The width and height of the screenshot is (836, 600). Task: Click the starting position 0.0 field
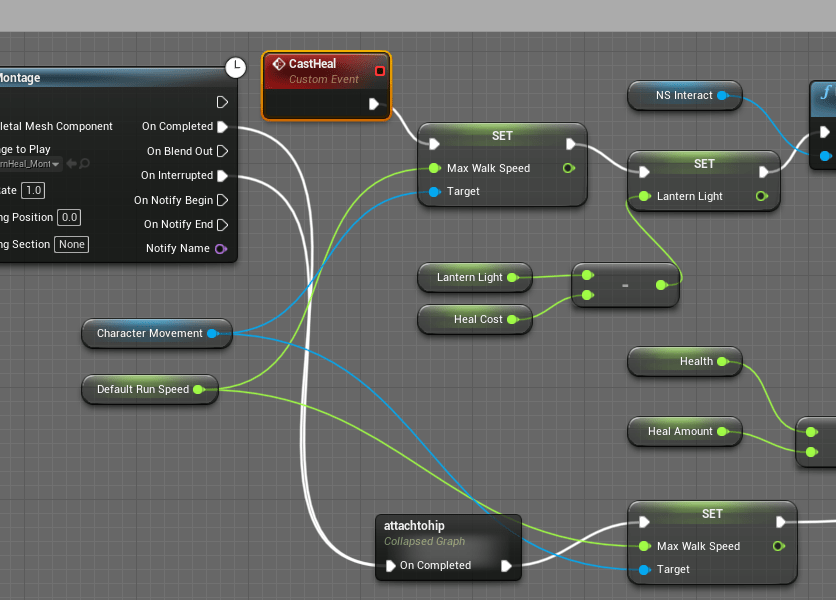(69, 217)
